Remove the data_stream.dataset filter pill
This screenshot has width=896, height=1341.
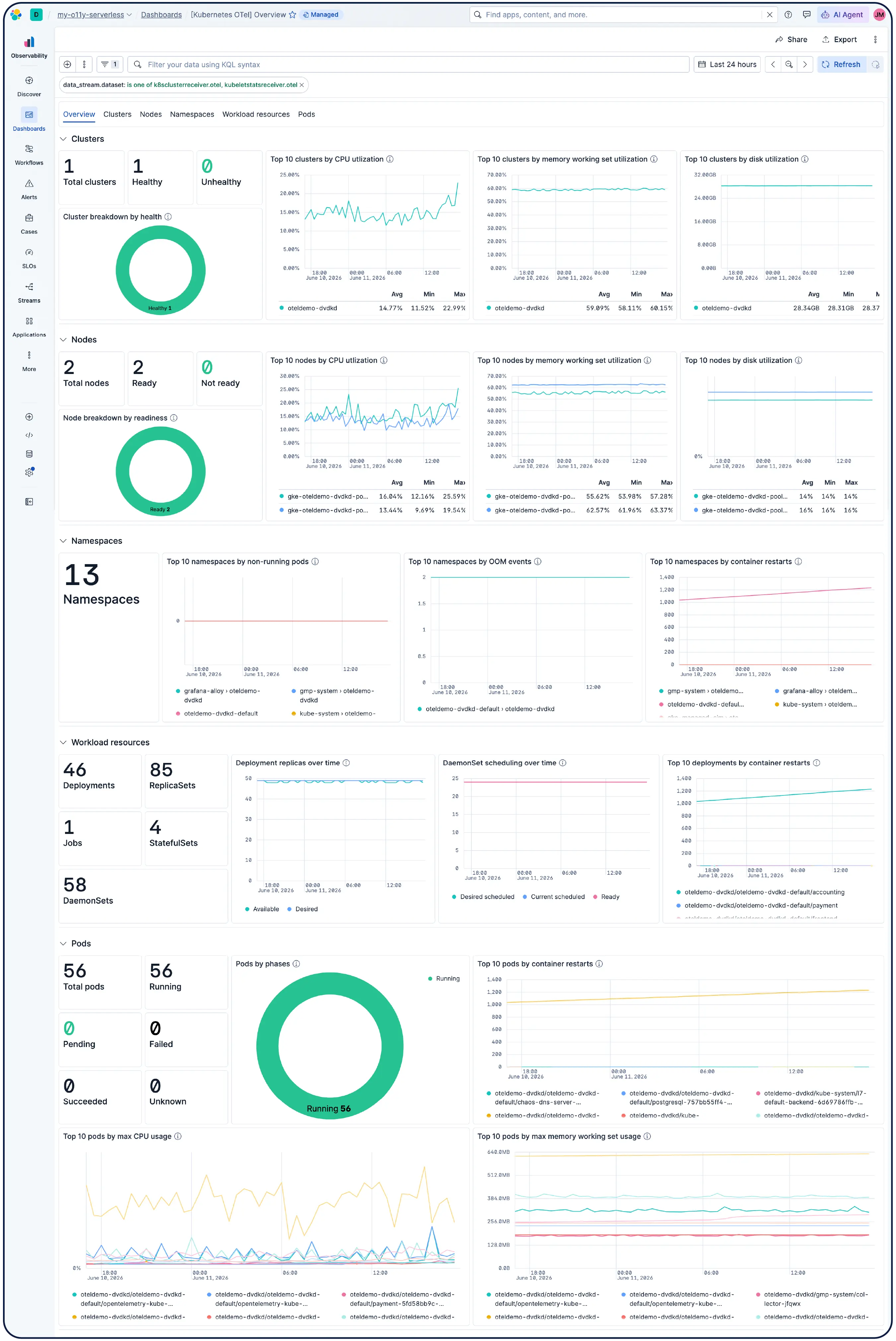click(x=302, y=85)
